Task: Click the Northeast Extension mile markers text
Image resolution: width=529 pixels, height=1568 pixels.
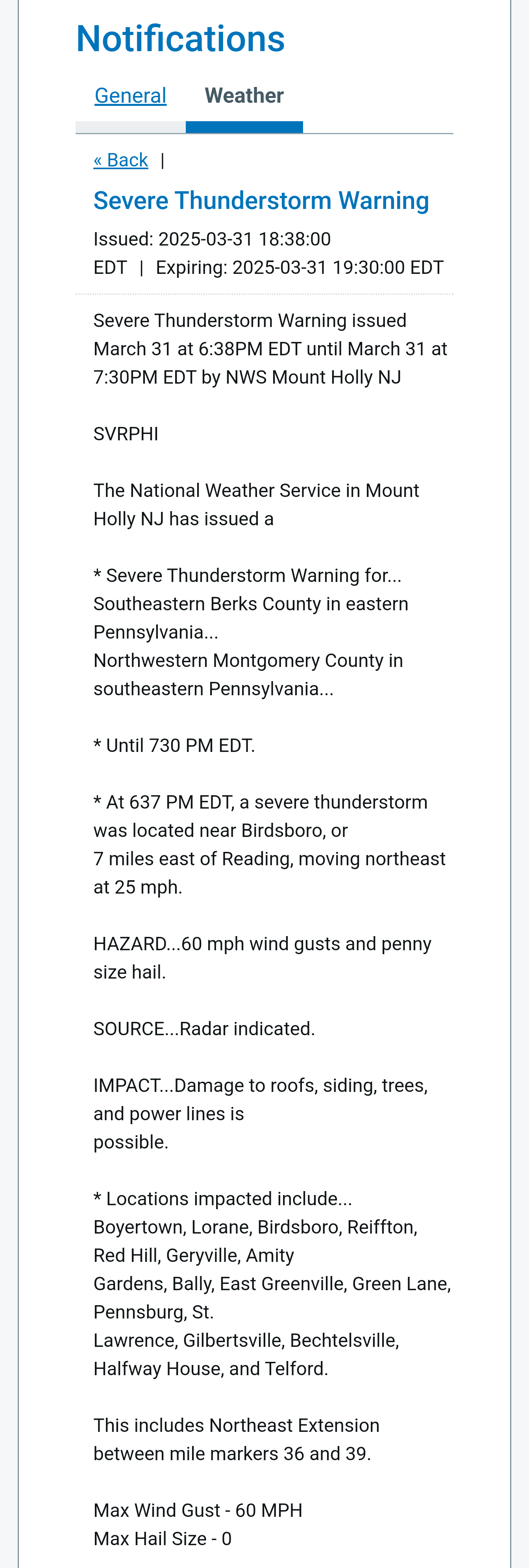Action: point(236,1440)
